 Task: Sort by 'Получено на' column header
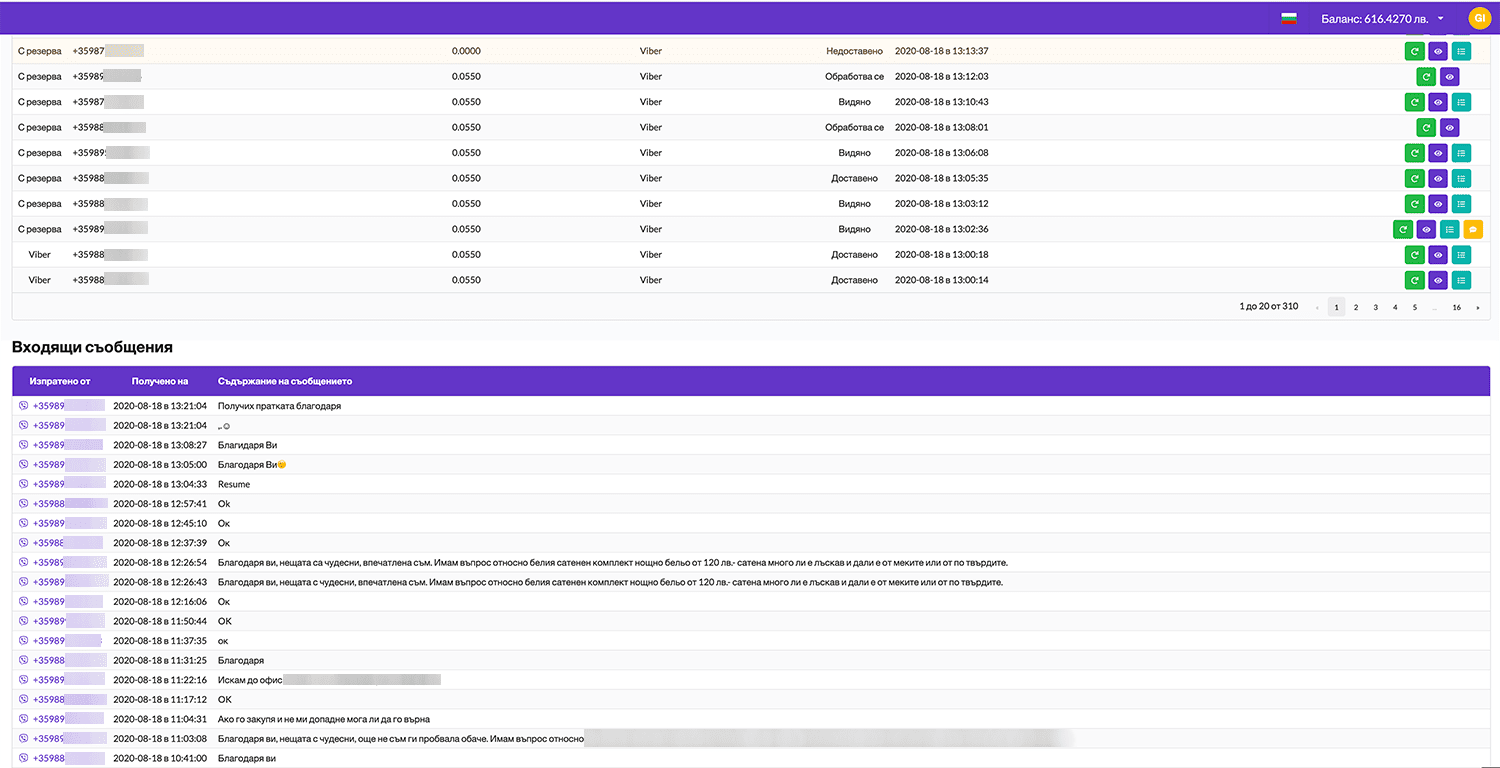(159, 381)
